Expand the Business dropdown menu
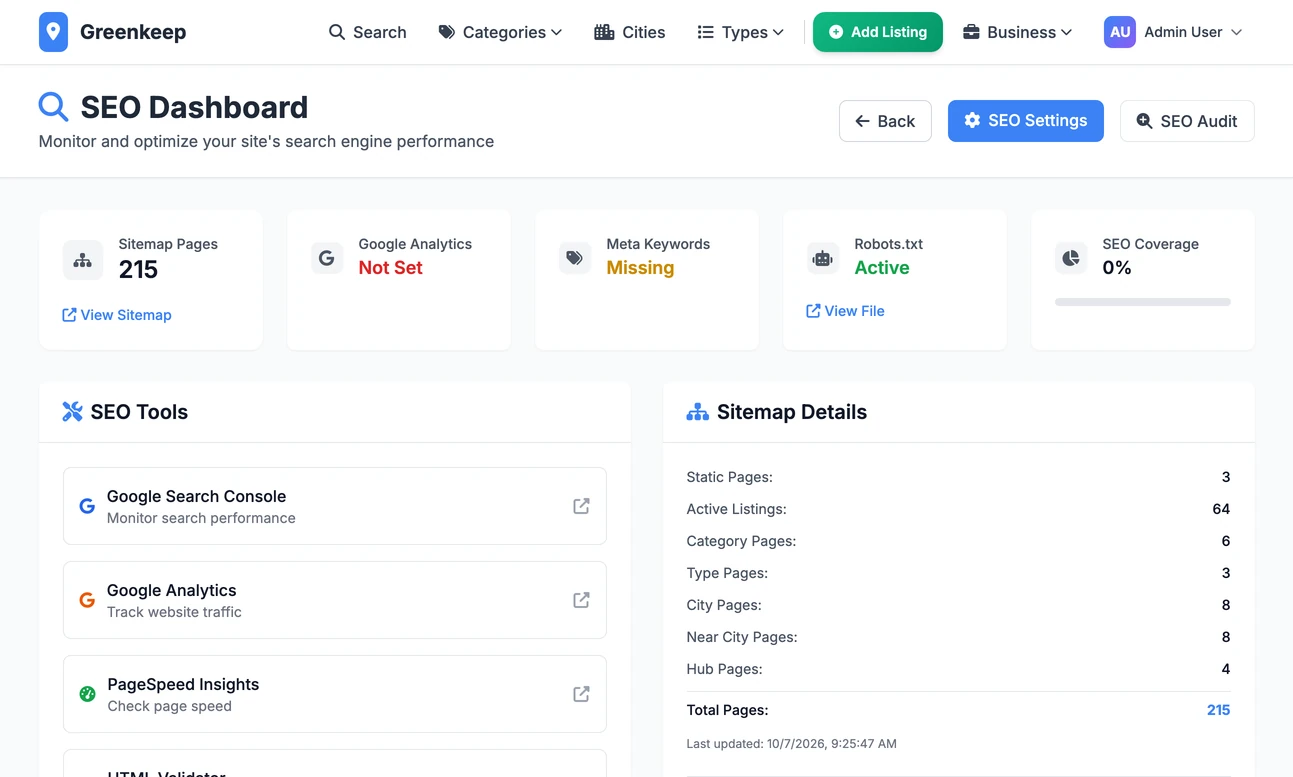 point(1017,32)
